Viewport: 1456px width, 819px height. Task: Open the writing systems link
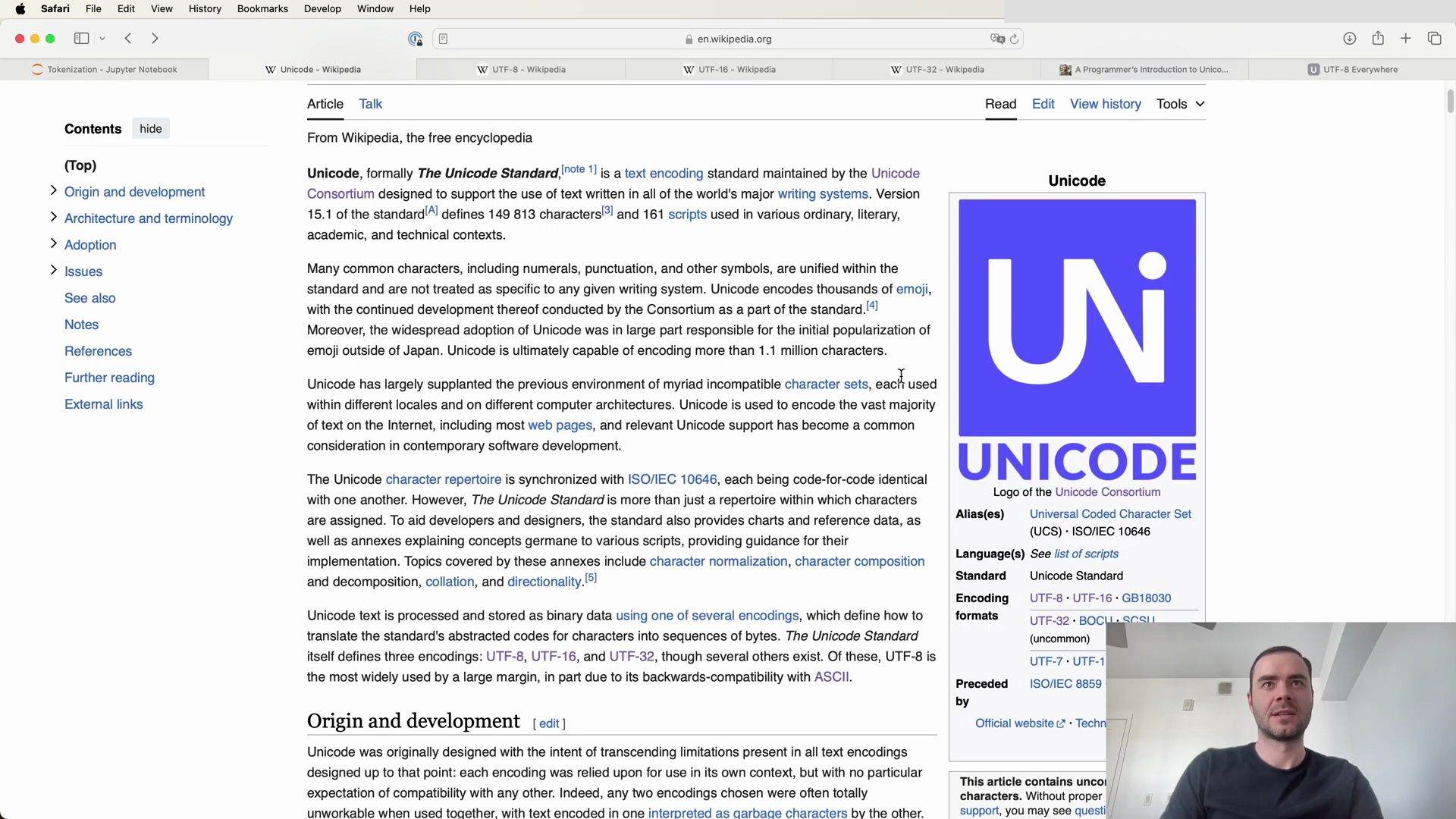coord(823,194)
